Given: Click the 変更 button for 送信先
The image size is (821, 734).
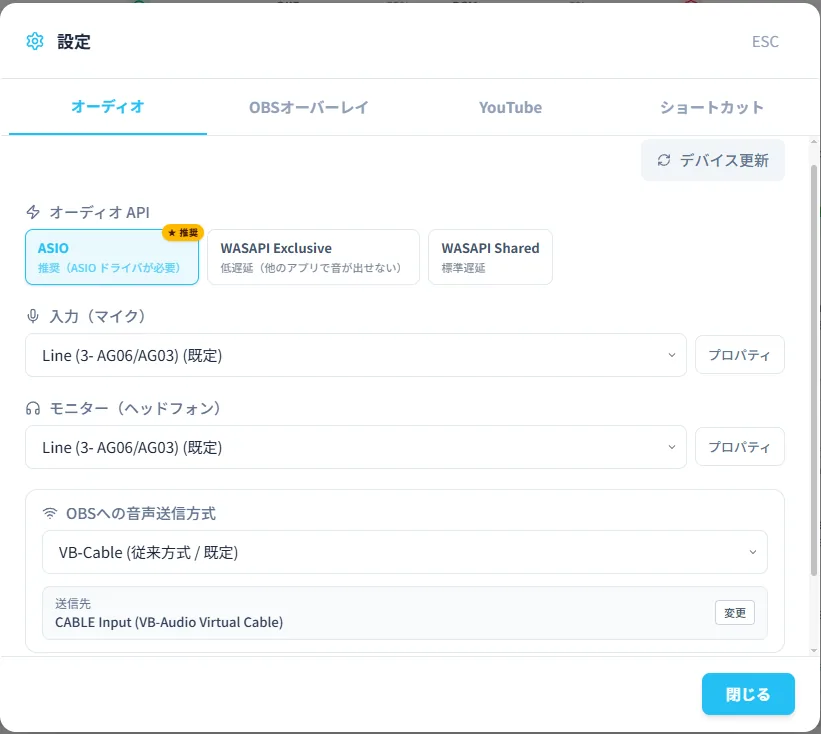Looking at the screenshot, I should (x=735, y=613).
